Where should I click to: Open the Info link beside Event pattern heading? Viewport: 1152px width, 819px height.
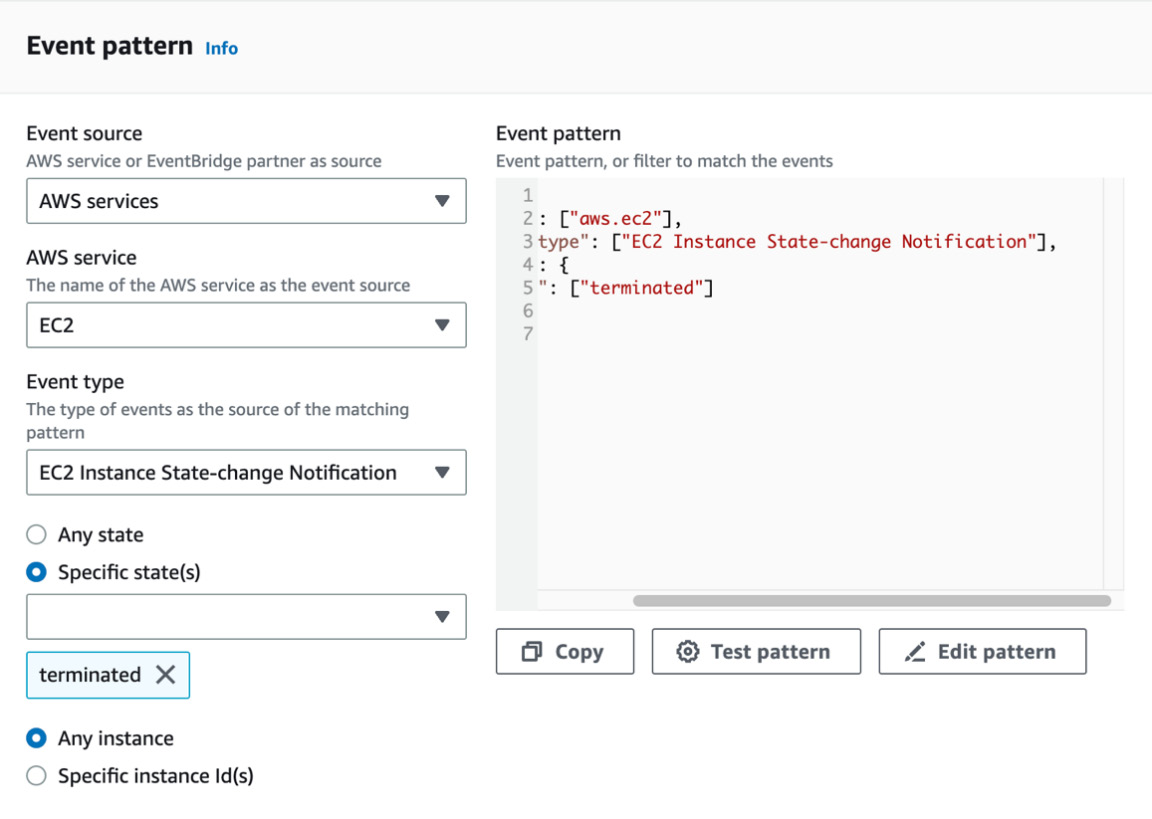(221, 48)
